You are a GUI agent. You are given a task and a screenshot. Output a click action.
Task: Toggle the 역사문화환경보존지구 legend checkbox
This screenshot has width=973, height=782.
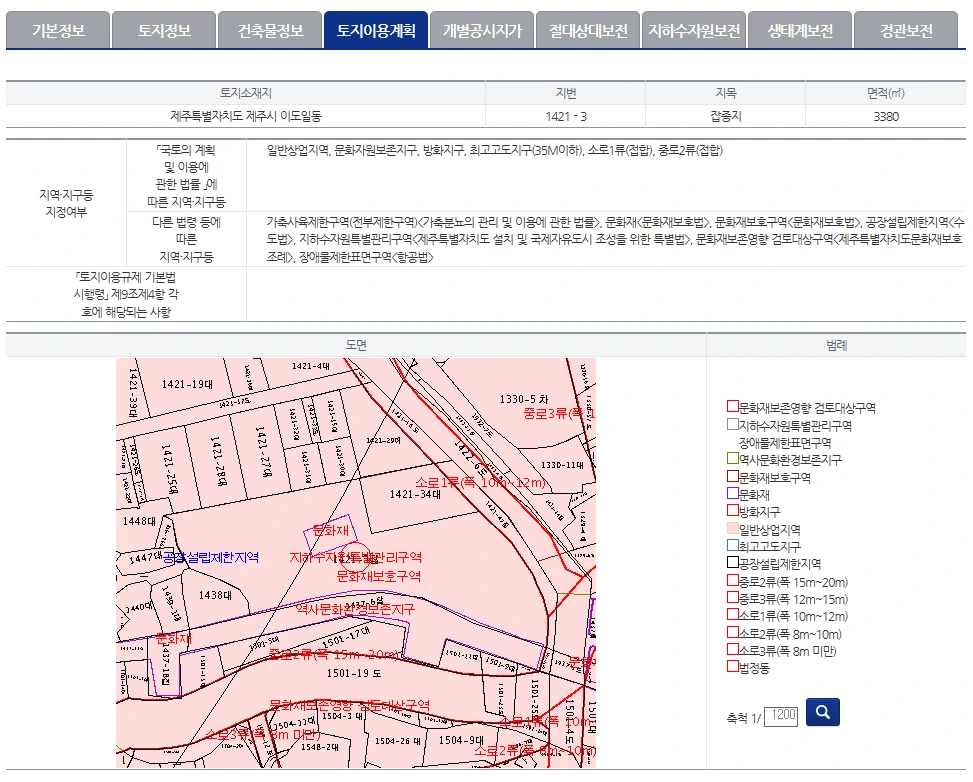pos(732,458)
